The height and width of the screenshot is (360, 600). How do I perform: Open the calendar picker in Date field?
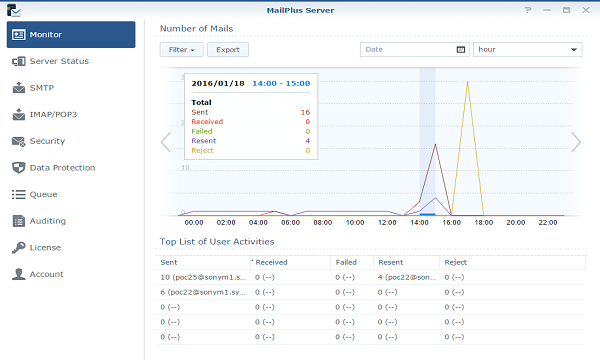click(461, 49)
